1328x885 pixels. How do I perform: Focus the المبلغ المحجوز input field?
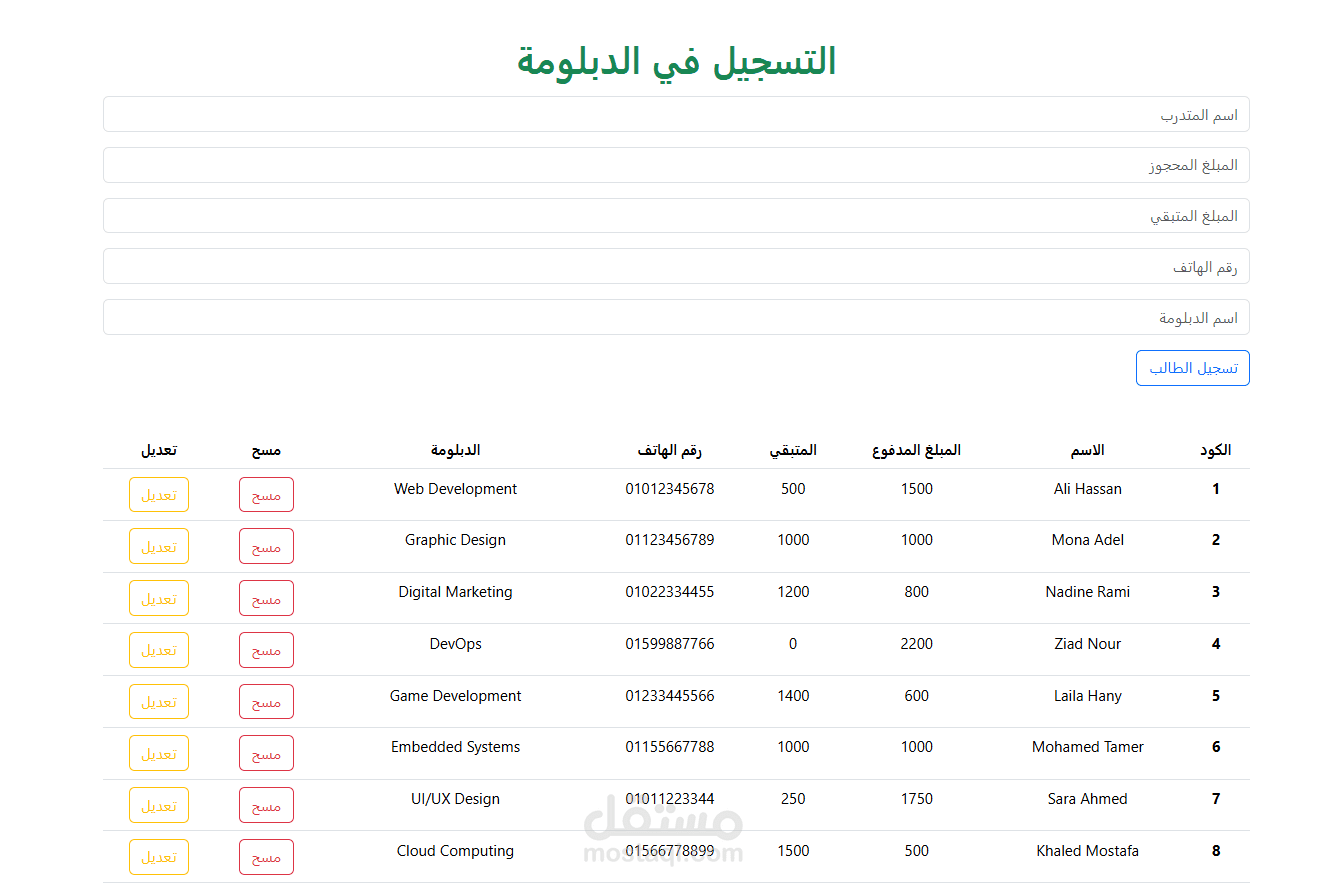[676, 165]
